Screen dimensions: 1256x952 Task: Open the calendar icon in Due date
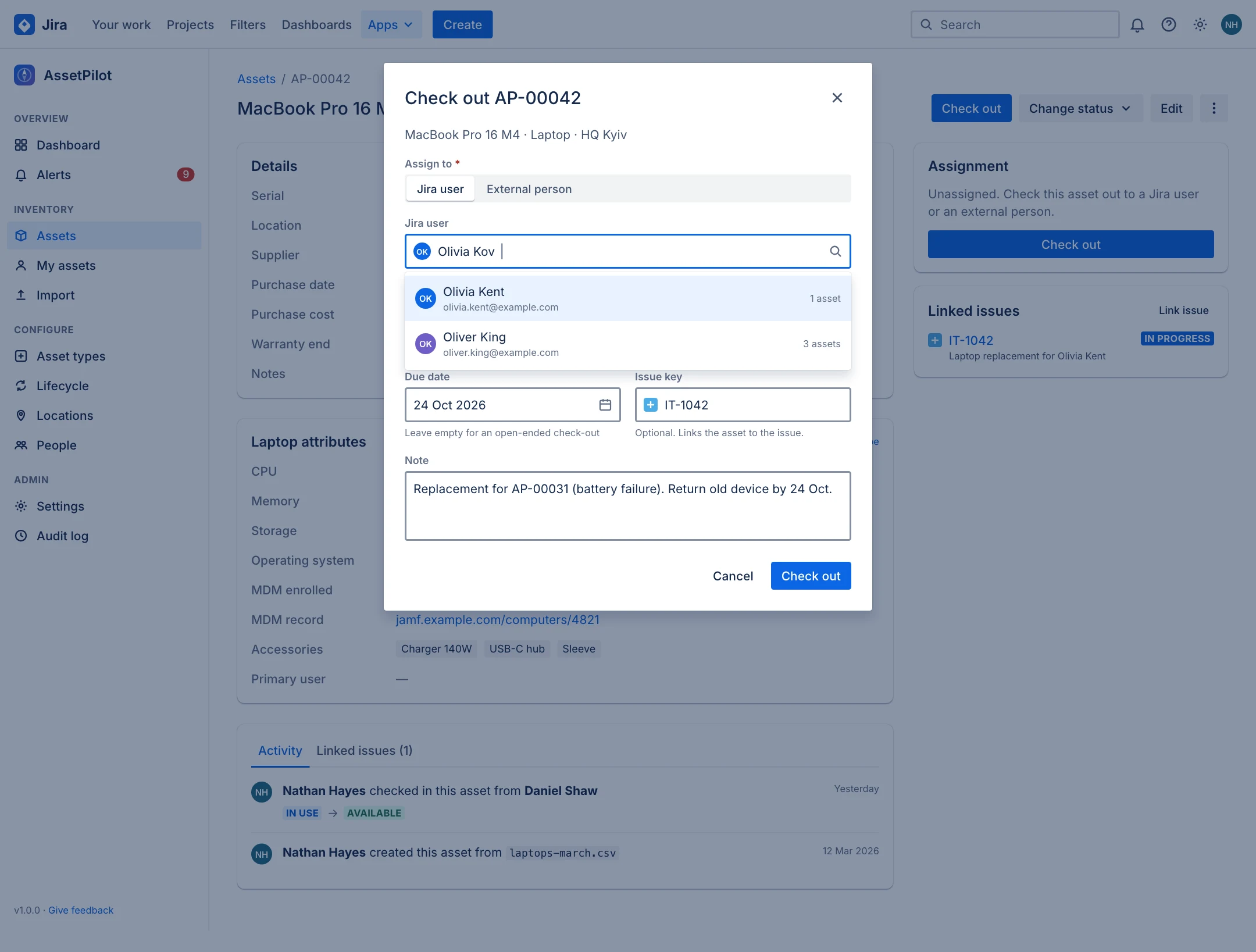(605, 405)
